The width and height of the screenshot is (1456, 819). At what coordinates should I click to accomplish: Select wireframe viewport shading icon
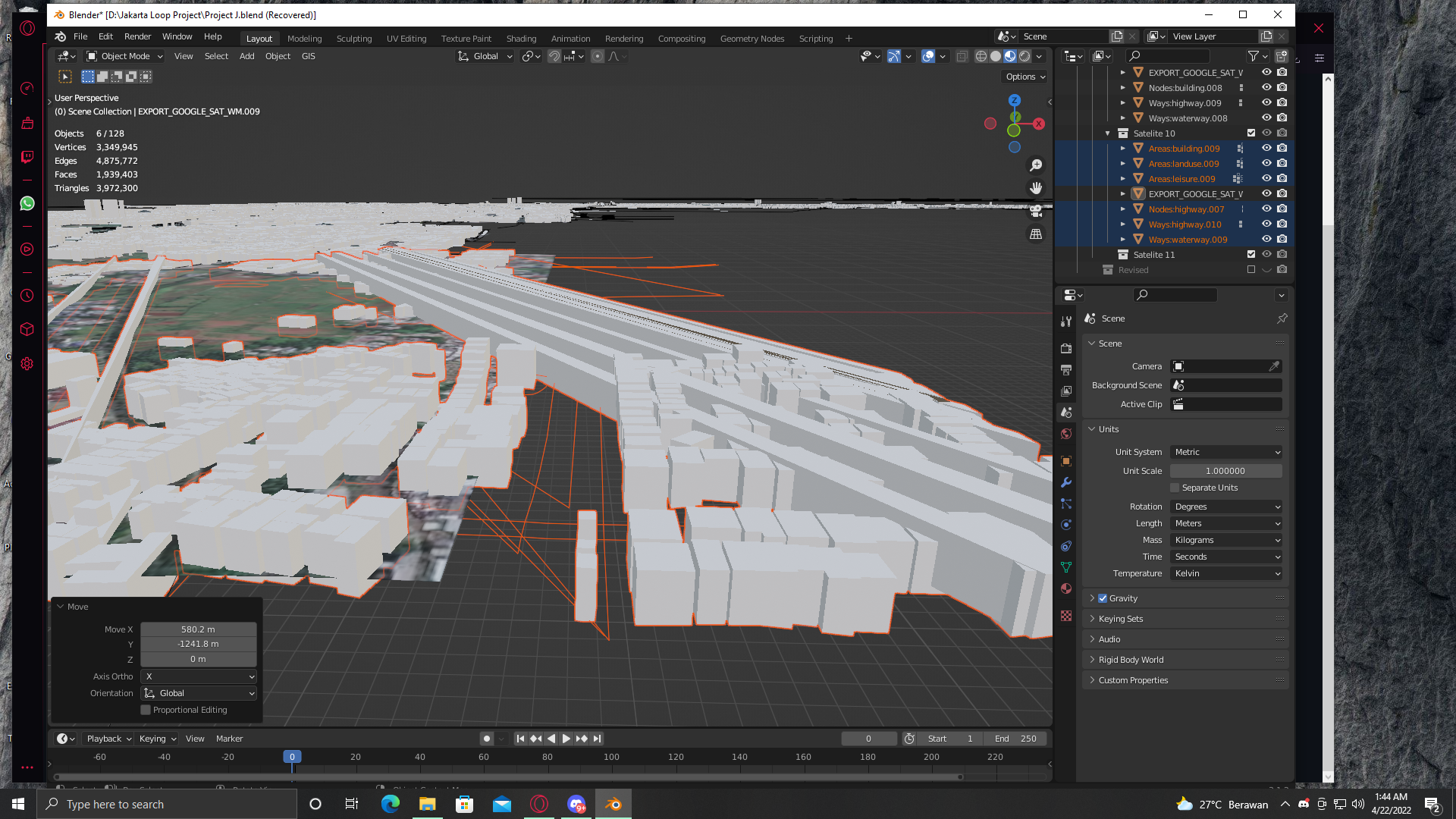click(981, 56)
